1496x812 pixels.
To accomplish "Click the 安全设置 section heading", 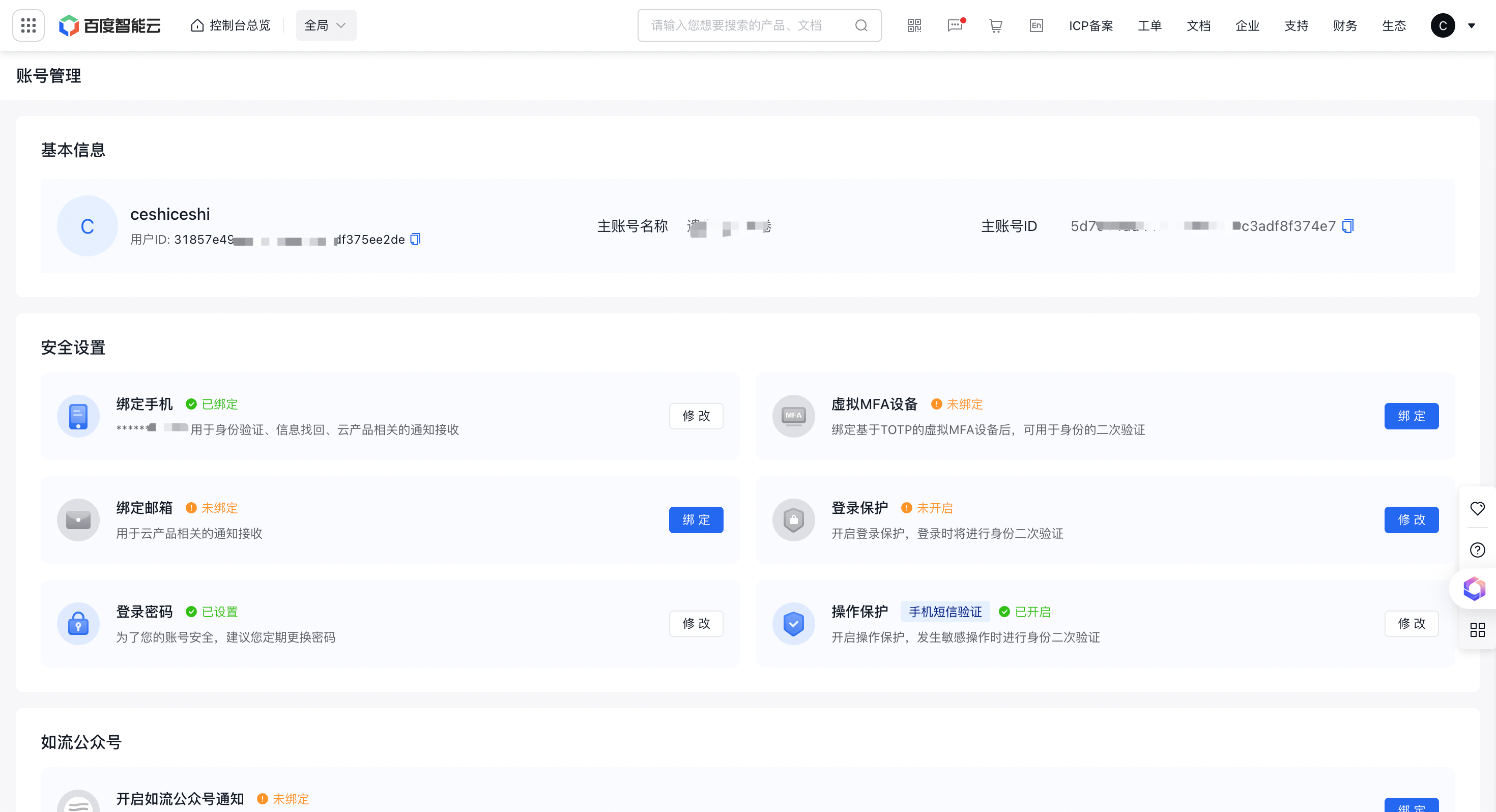I will [73, 347].
